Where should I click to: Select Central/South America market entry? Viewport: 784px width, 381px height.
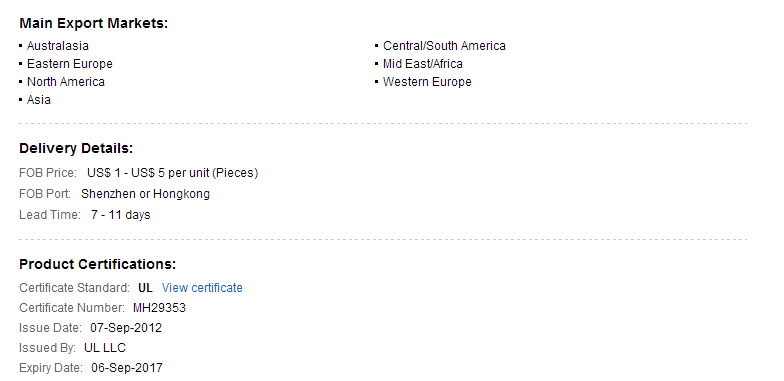(444, 46)
